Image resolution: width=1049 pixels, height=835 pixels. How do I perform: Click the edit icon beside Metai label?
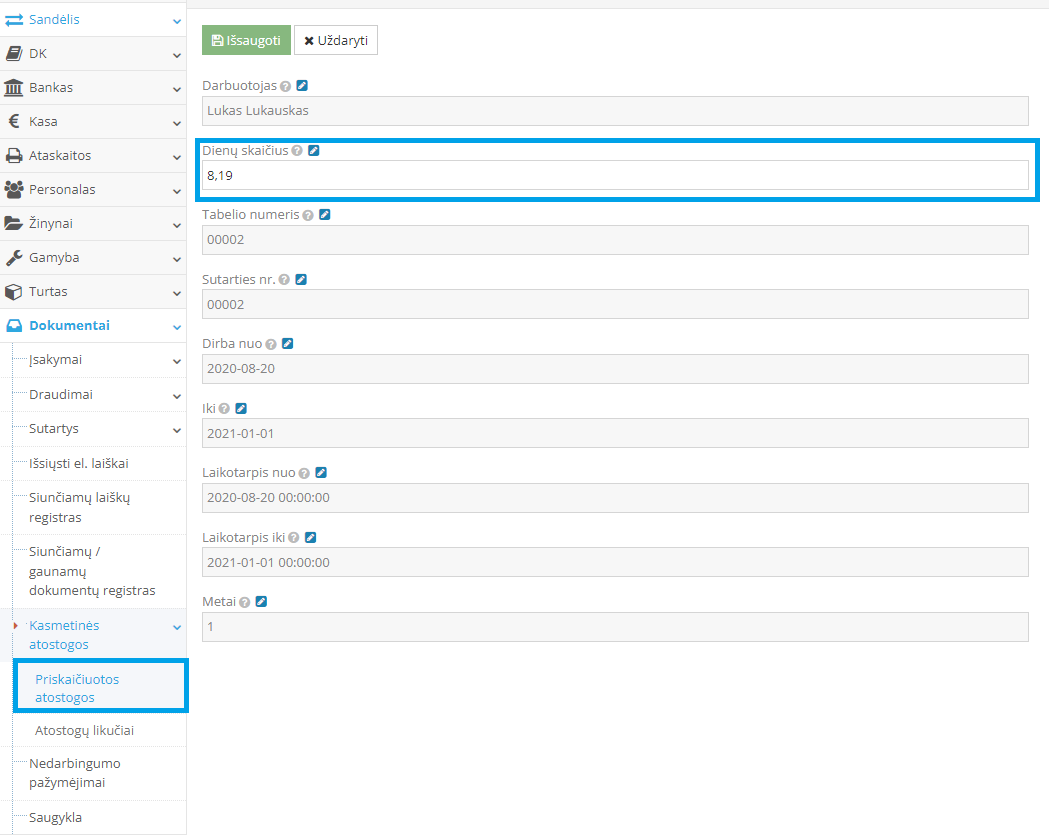pos(261,602)
